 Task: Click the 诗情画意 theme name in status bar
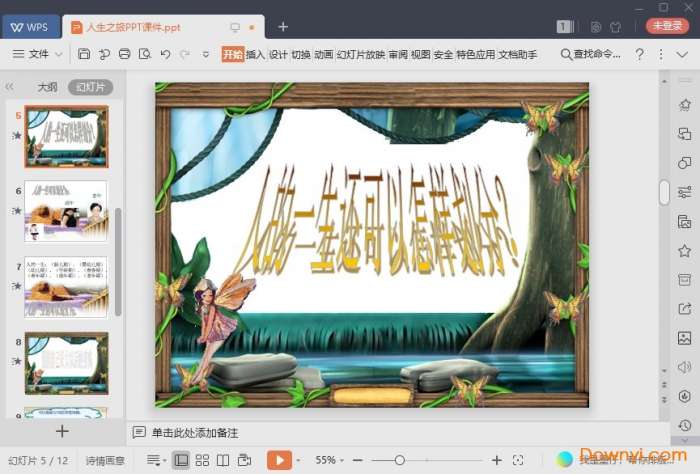pyautogui.click(x=105, y=461)
